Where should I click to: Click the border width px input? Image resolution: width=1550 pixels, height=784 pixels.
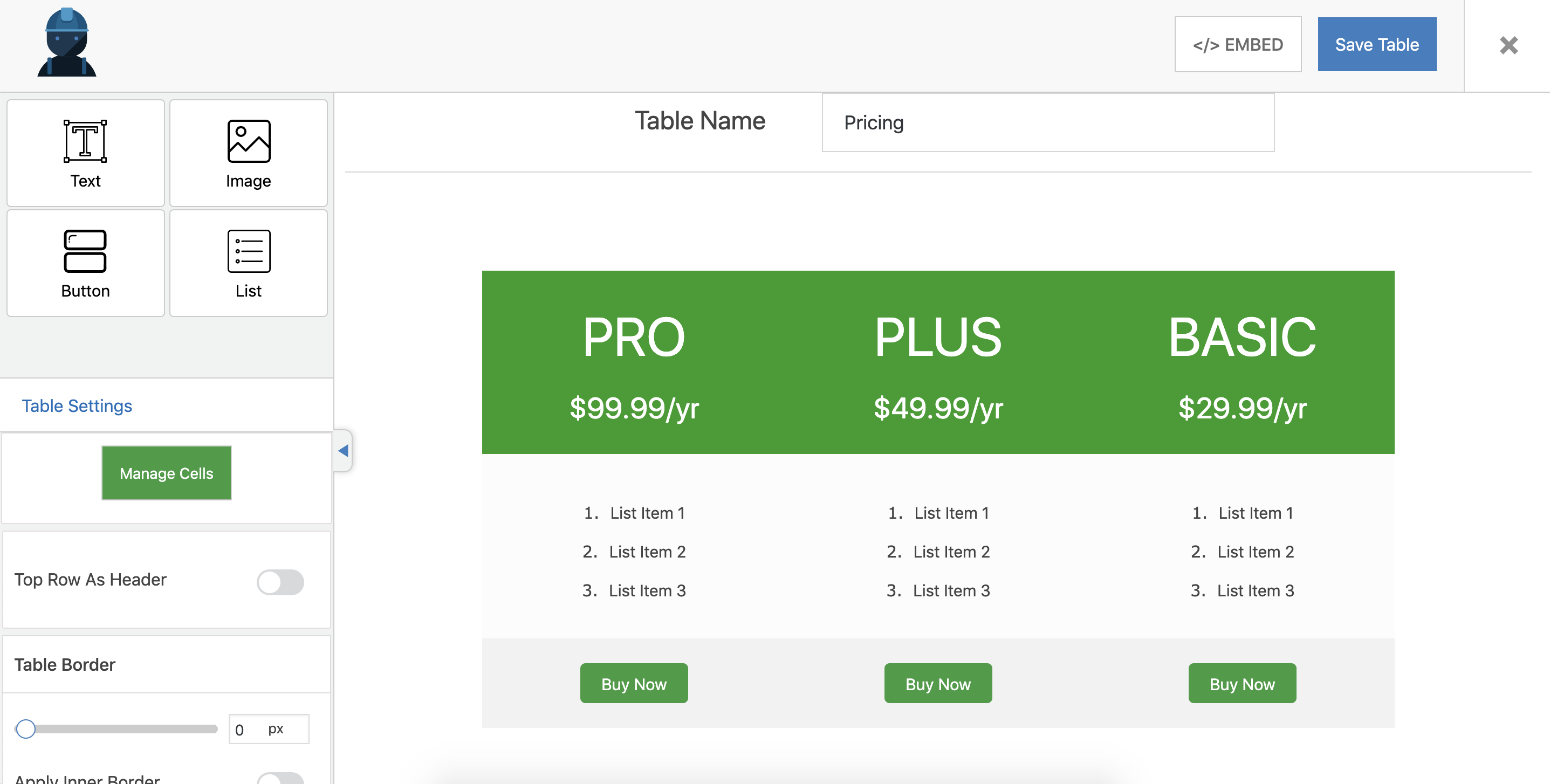tap(268, 729)
